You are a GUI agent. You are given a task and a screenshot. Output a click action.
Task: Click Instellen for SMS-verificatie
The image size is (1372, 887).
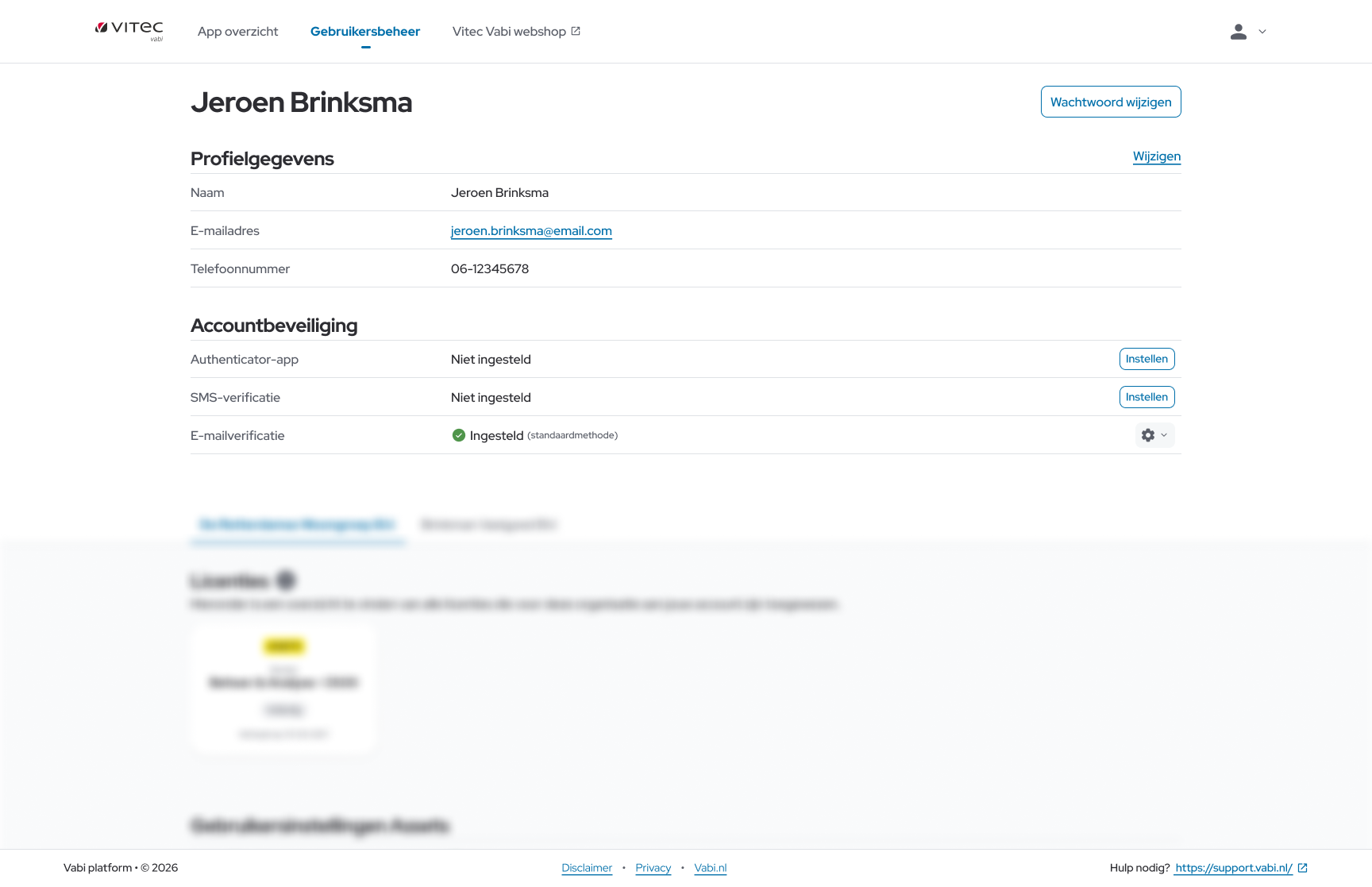click(1147, 397)
